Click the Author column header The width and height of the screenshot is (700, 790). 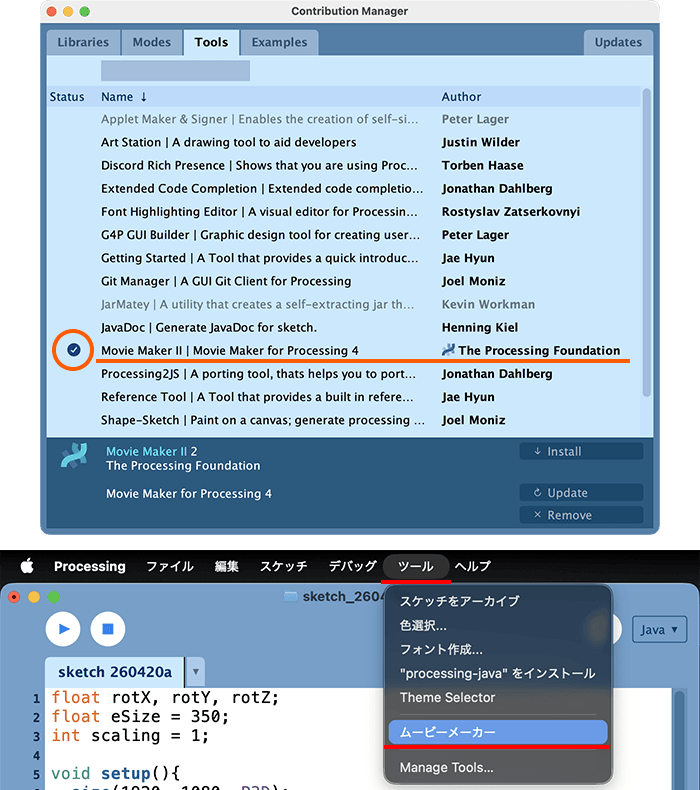[461, 97]
